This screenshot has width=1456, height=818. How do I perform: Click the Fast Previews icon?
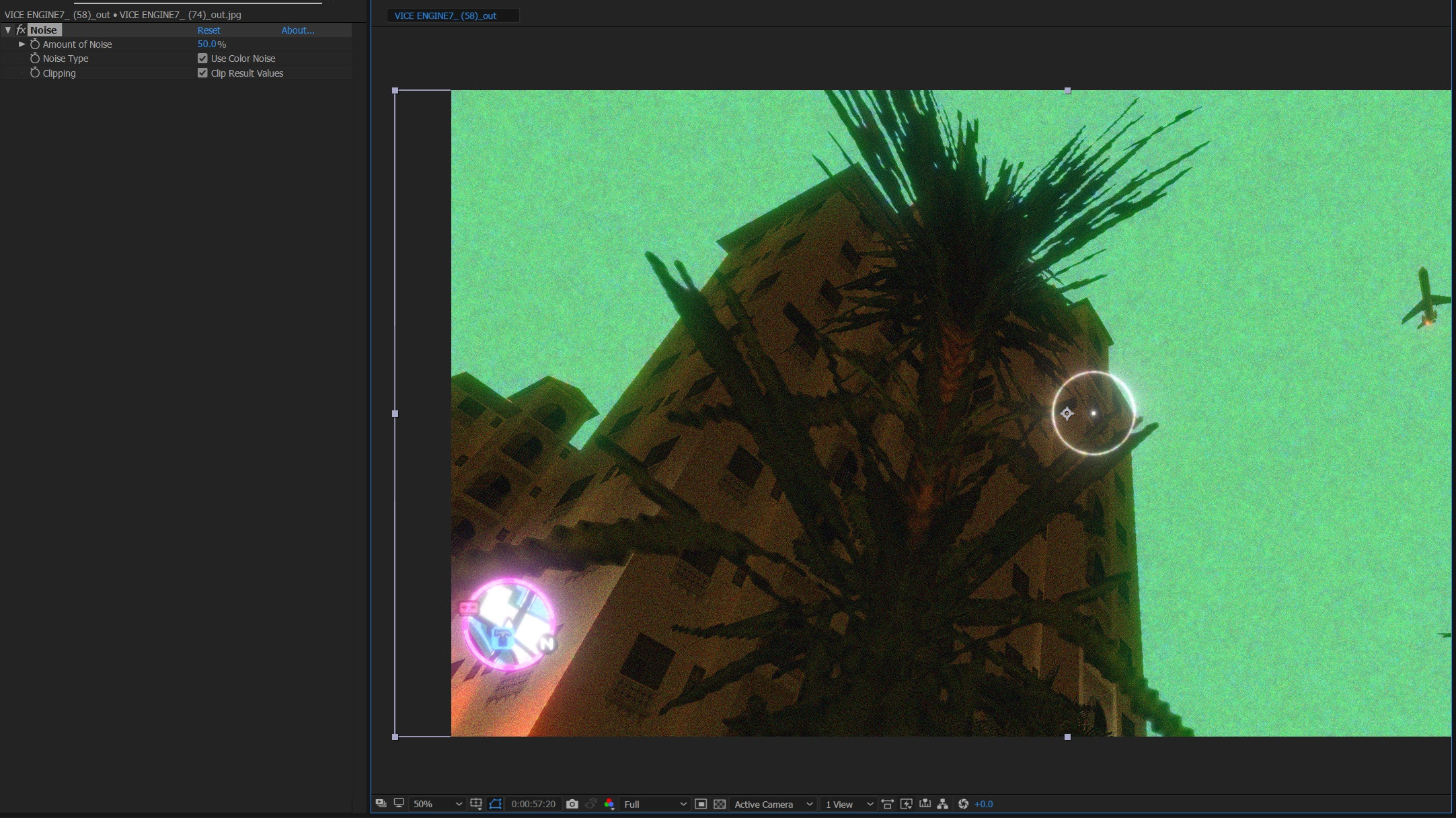click(907, 804)
